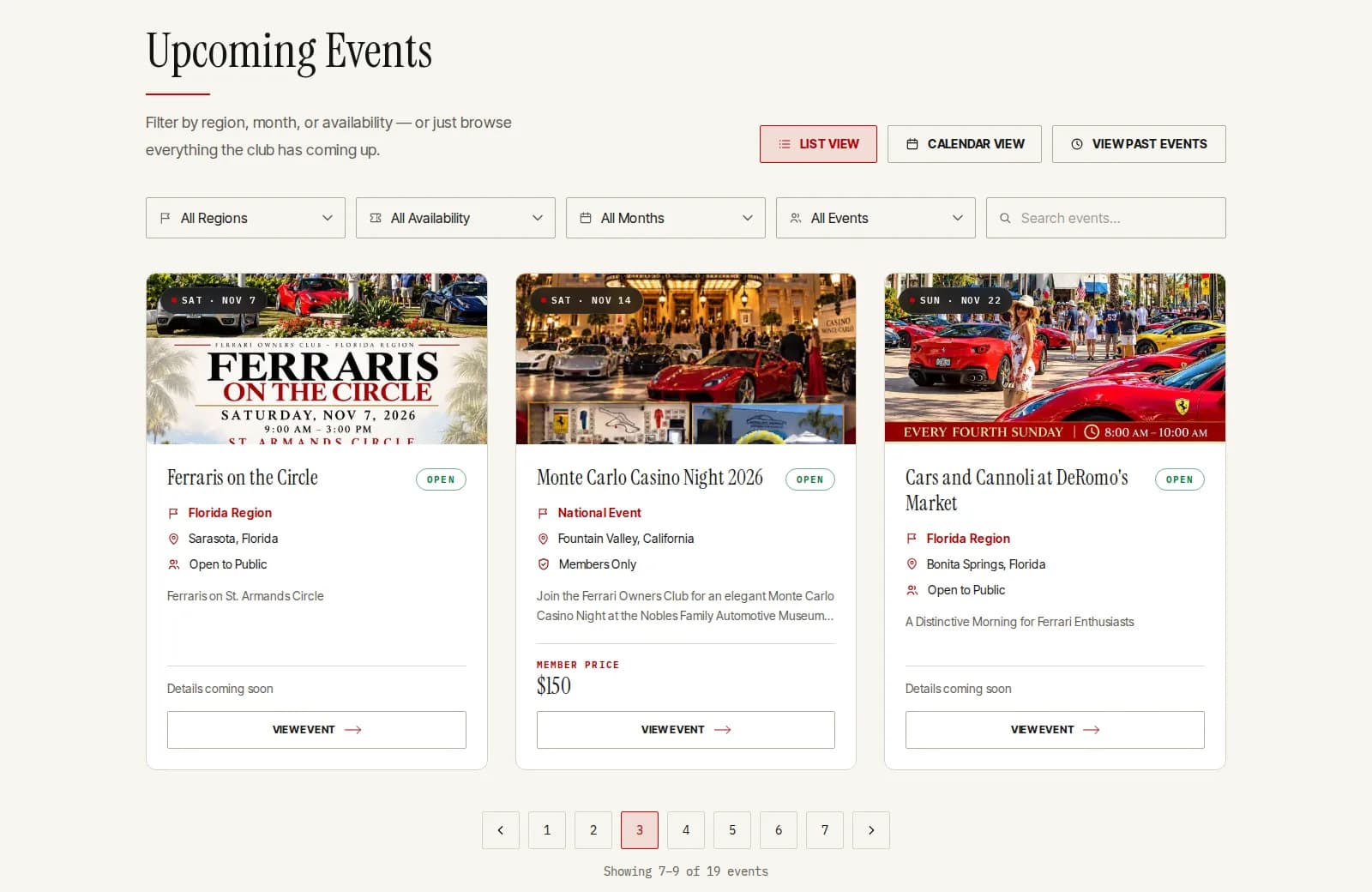Go to the previous page of events
This screenshot has width=1372, height=892.
coord(501,830)
